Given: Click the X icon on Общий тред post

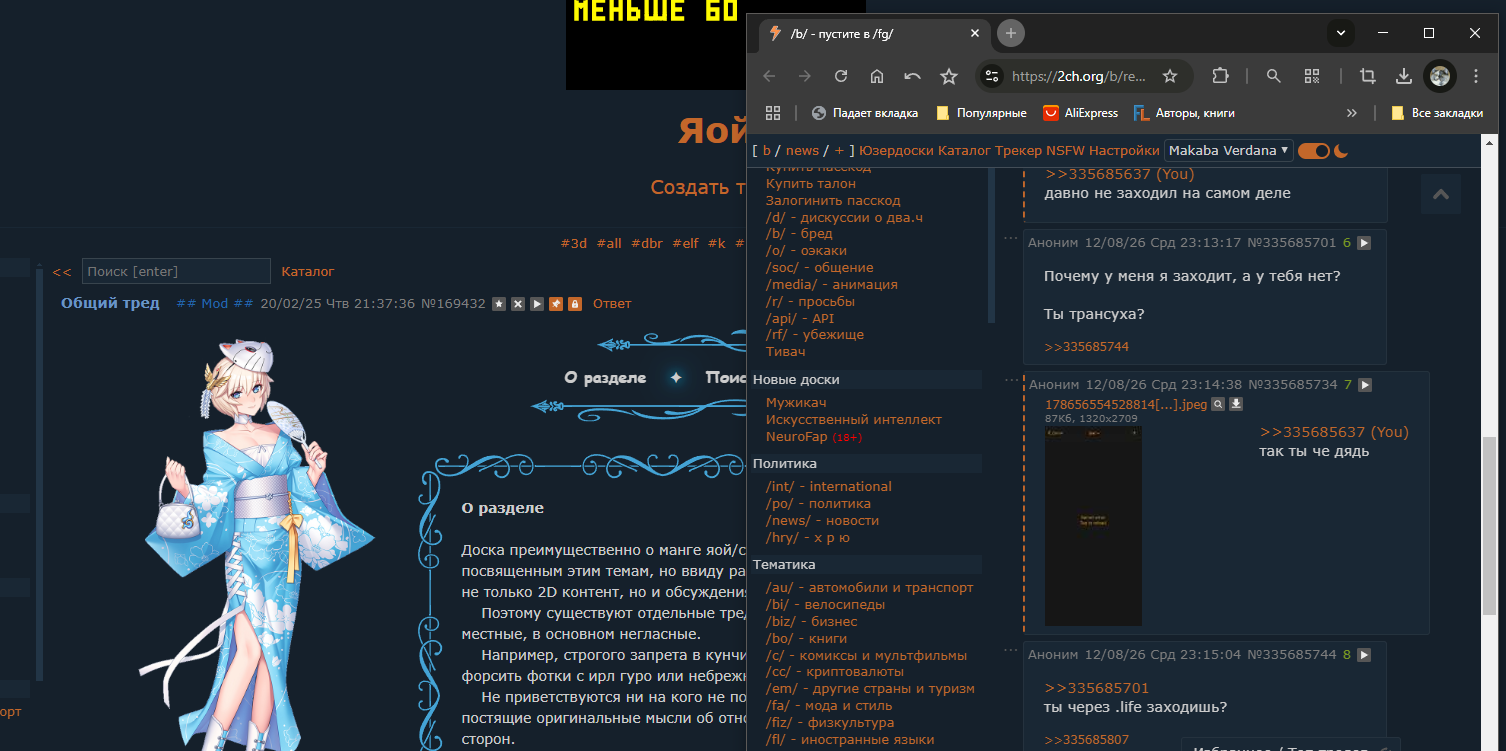Looking at the screenshot, I should click(518, 304).
